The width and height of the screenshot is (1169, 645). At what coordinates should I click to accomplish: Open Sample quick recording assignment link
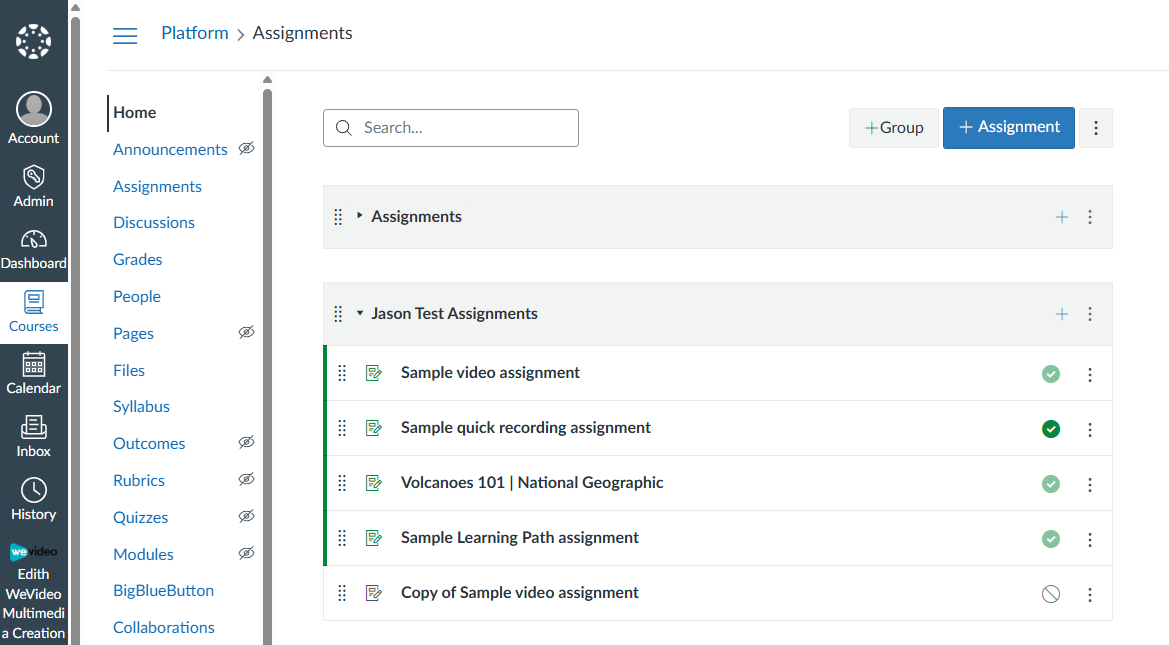(x=526, y=428)
